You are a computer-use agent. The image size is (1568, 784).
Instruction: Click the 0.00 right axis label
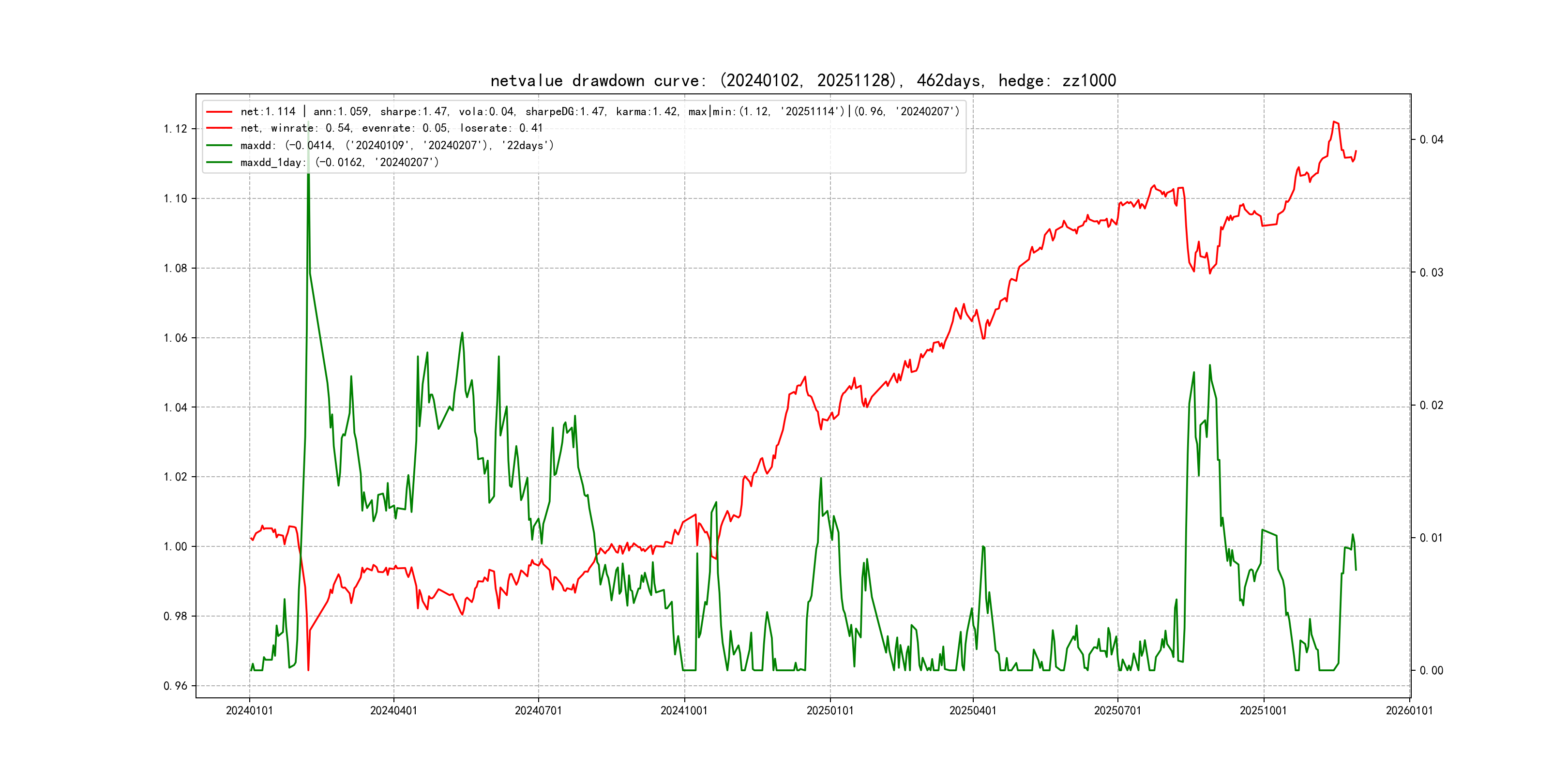(1431, 671)
